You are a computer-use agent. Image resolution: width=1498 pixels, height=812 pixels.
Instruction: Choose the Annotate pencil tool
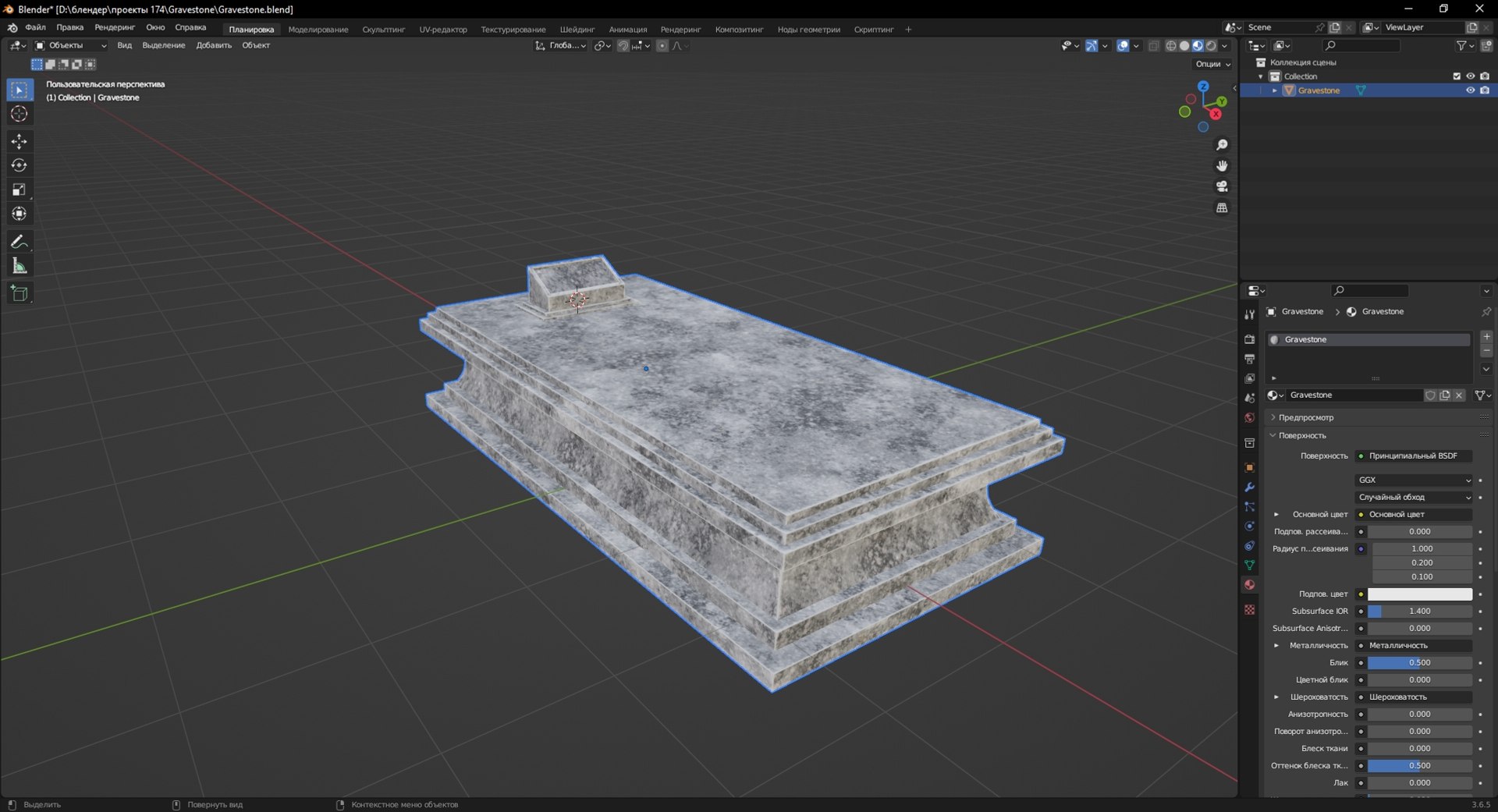click(x=20, y=242)
